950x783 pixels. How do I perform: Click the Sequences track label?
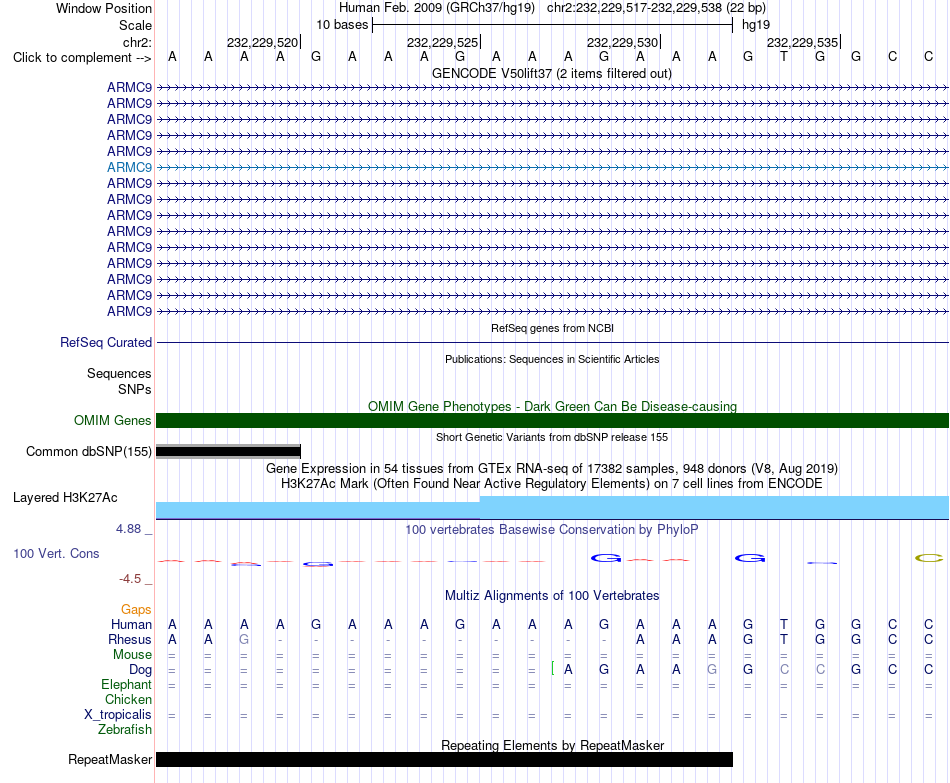click(119, 373)
